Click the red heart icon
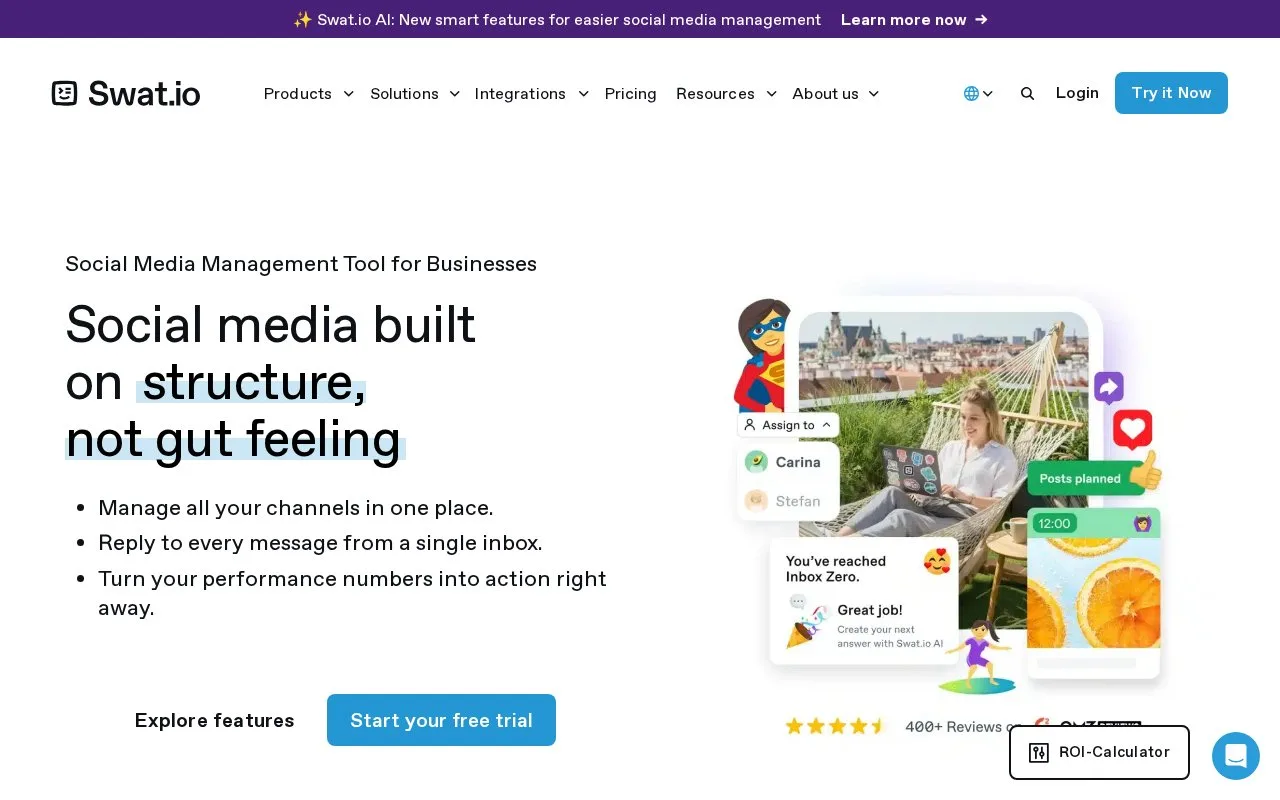This screenshot has width=1280, height=800. (1133, 429)
